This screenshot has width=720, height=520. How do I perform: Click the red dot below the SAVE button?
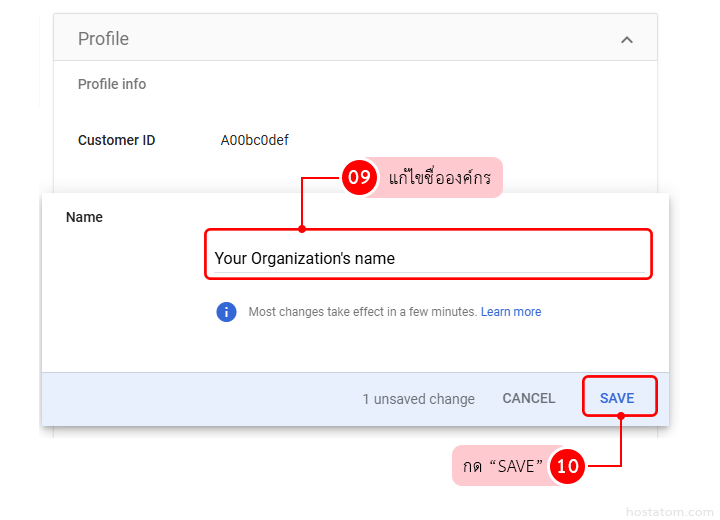coord(621,417)
